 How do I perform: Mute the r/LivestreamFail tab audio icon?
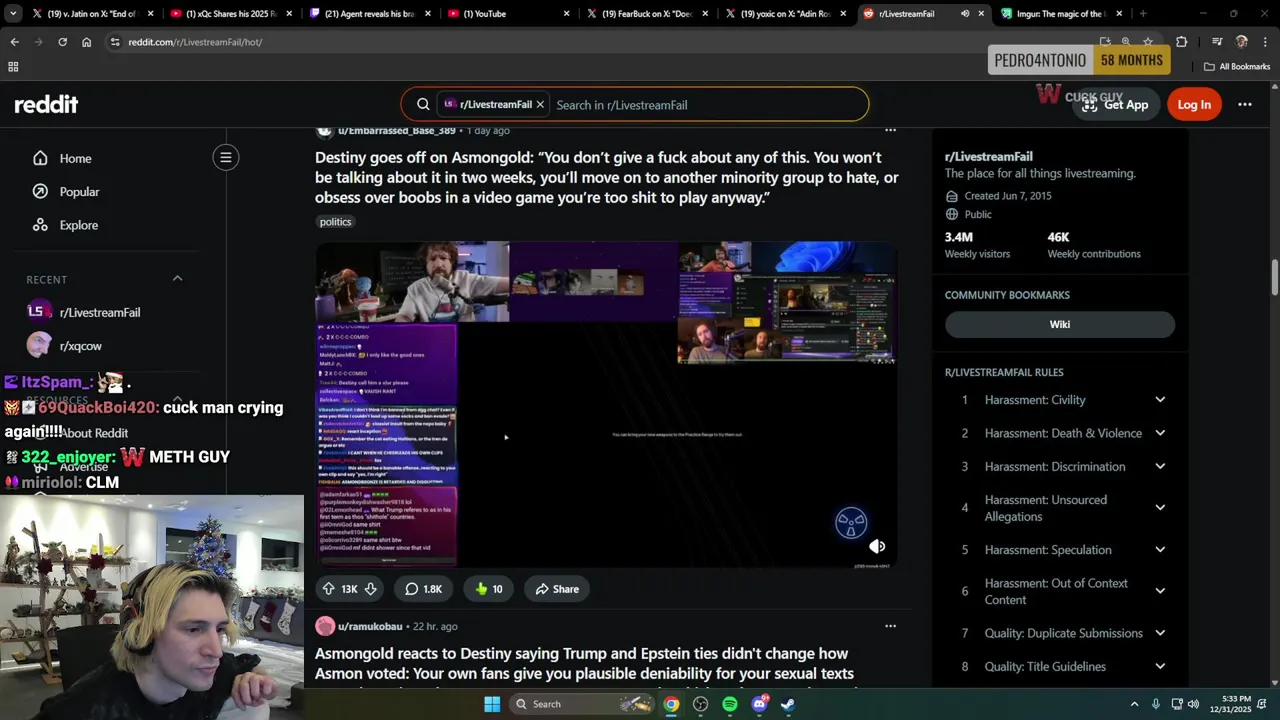(964, 14)
